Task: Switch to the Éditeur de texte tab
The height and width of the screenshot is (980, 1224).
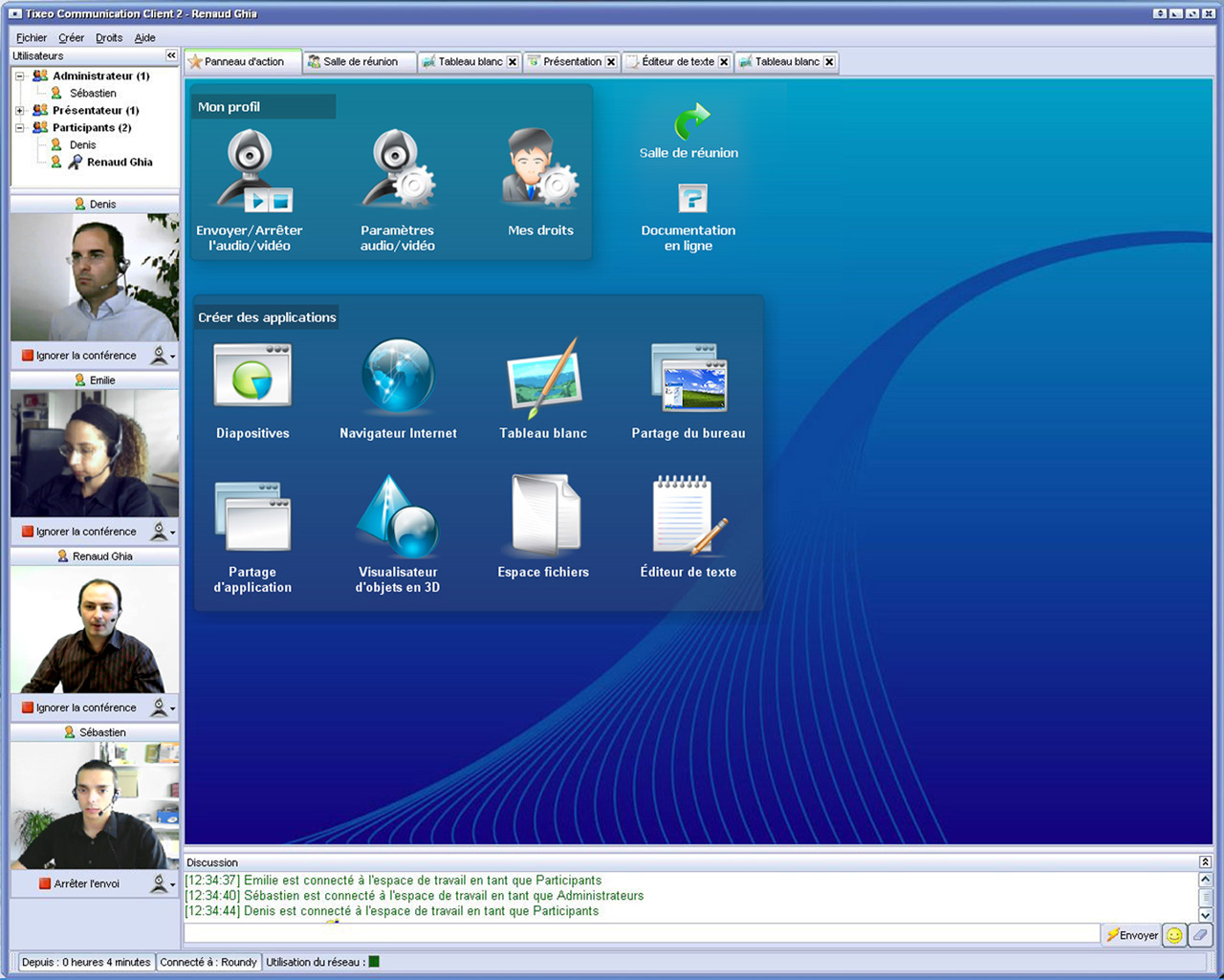Action: [677, 62]
